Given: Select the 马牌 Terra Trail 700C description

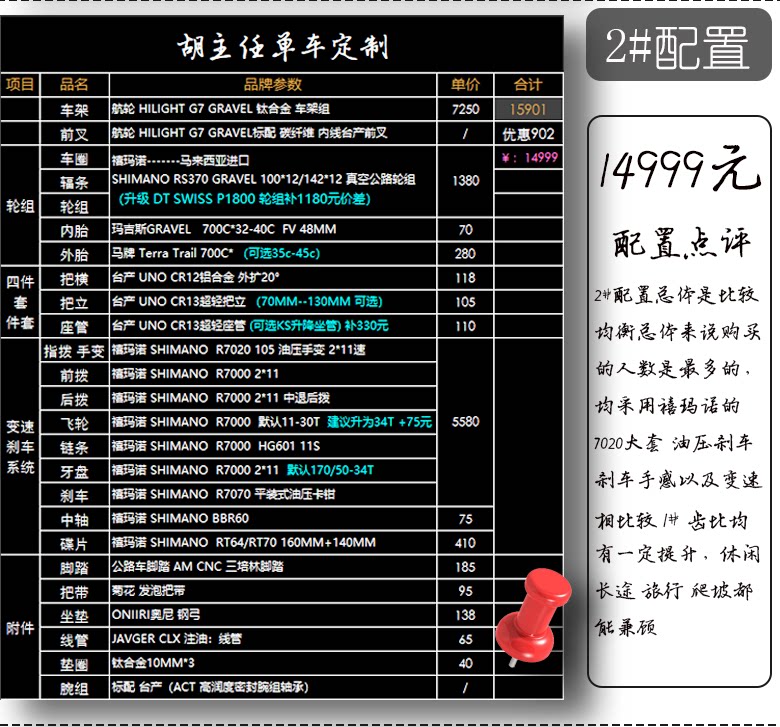Looking at the screenshot, I should (173, 253).
